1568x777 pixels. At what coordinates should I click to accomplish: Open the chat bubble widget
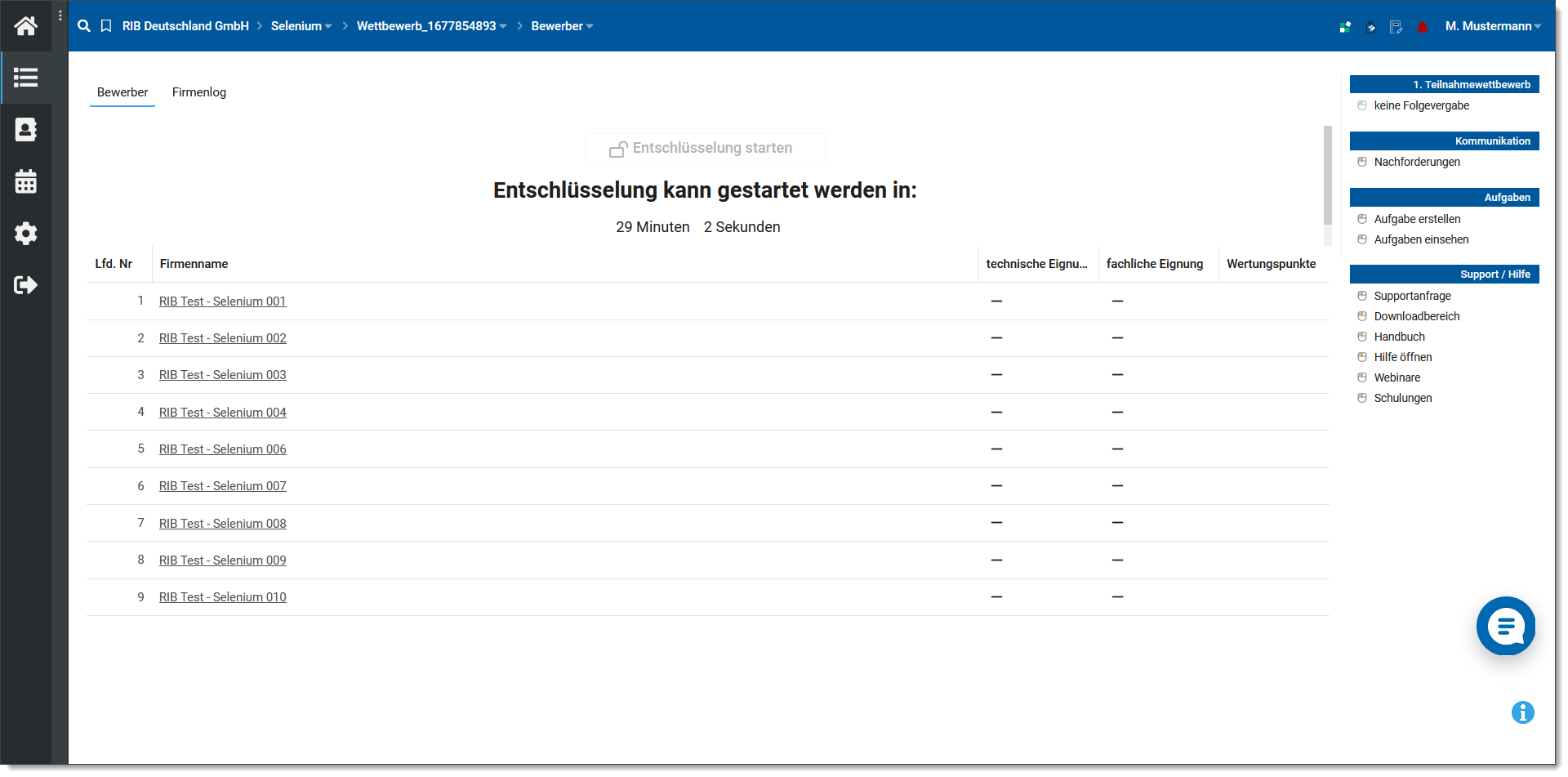(x=1506, y=626)
